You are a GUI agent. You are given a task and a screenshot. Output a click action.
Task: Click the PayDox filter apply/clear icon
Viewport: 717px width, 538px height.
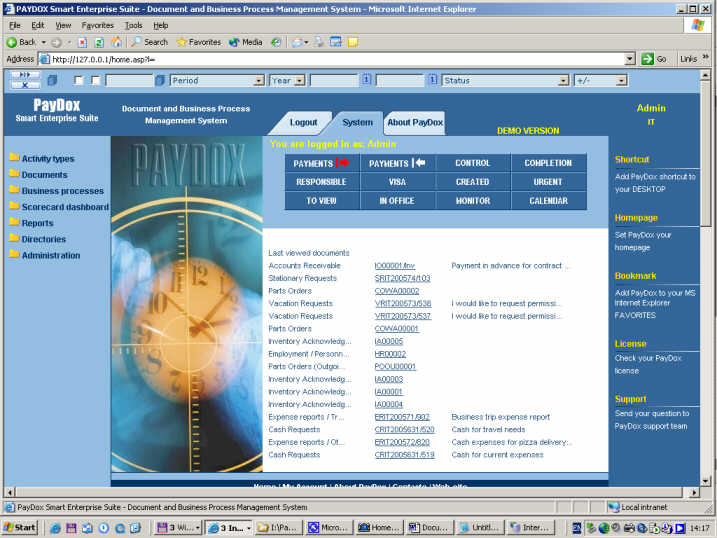point(25,80)
